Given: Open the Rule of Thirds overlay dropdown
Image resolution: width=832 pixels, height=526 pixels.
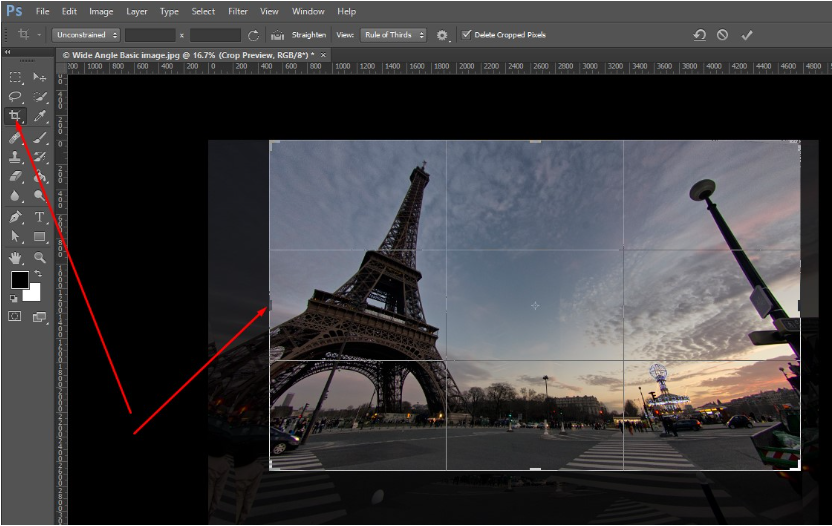Looking at the screenshot, I should [393, 35].
